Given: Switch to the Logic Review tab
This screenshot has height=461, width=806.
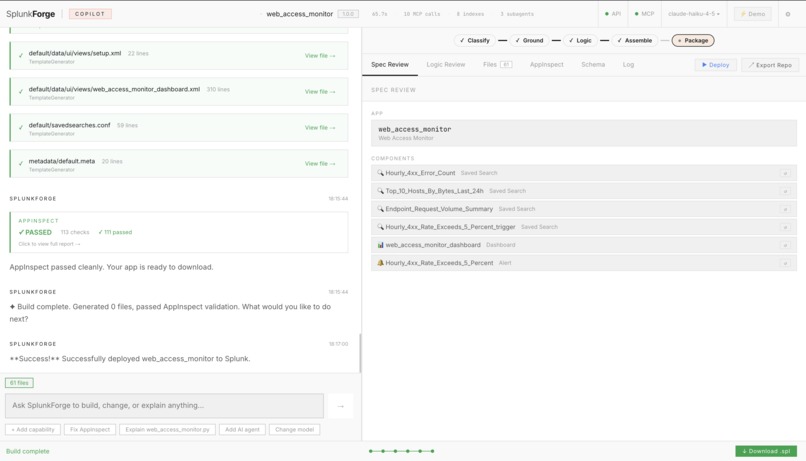Looking at the screenshot, I should pyautogui.click(x=446, y=65).
